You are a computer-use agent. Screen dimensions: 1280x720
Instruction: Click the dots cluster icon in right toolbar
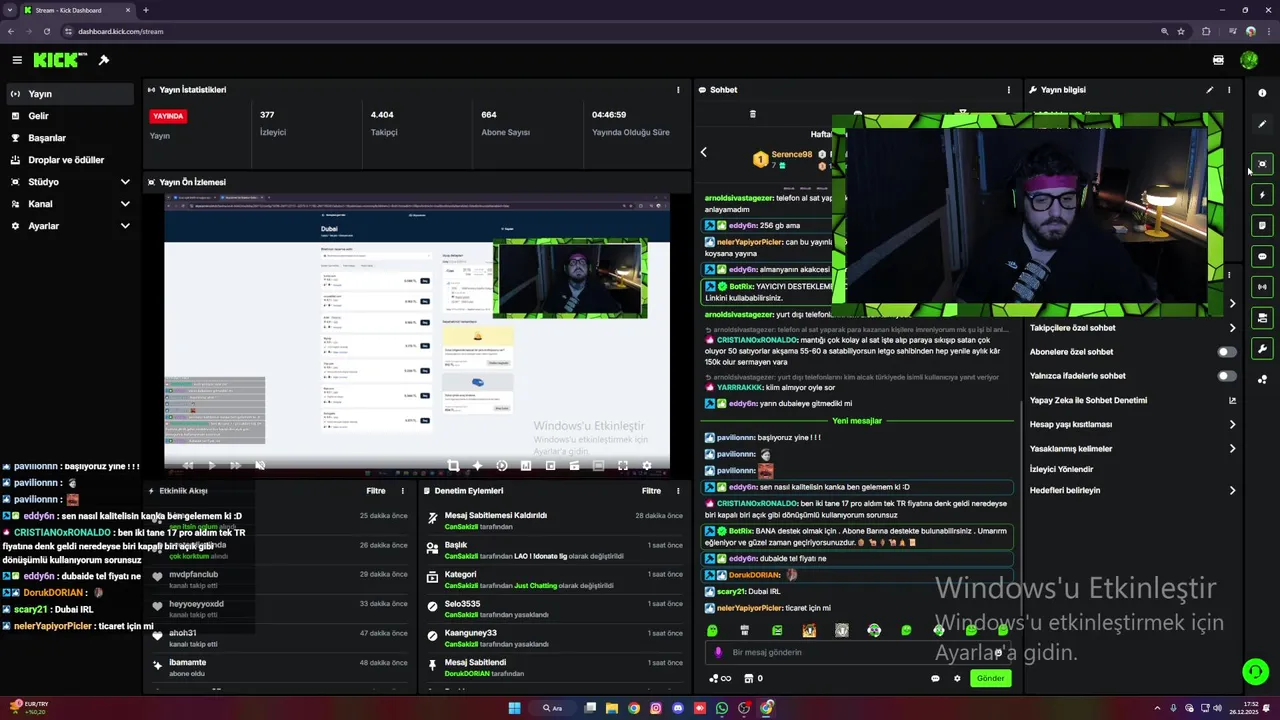point(1262,380)
